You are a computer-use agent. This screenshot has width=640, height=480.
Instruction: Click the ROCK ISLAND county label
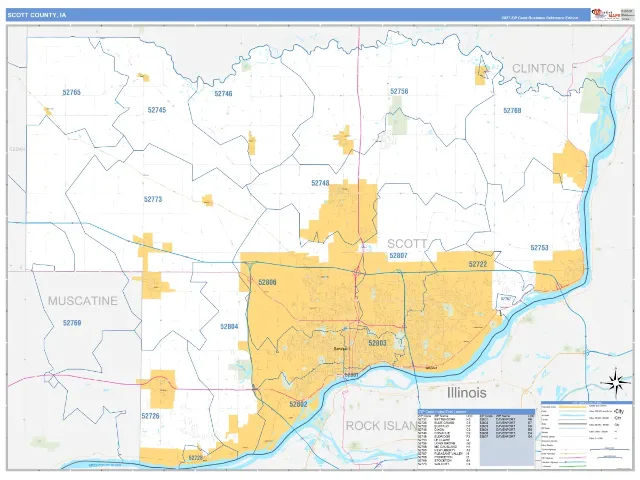click(x=382, y=426)
